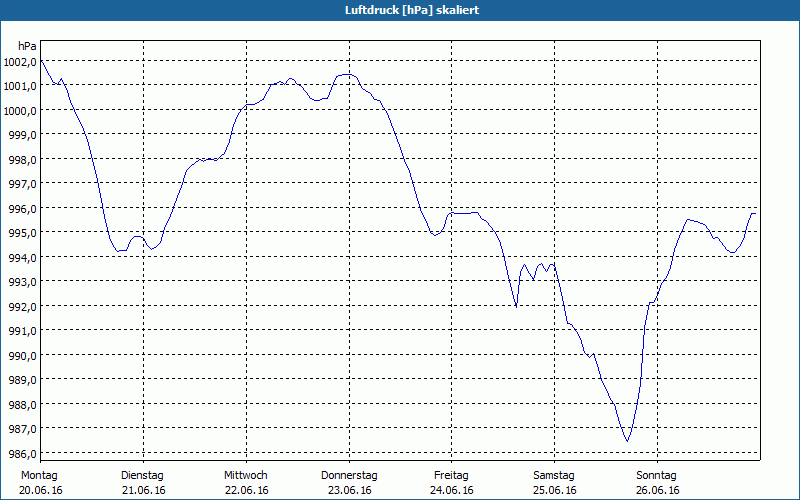800x500 pixels.
Task: Select the 1000,0 axis value
Action: click(20, 110)
